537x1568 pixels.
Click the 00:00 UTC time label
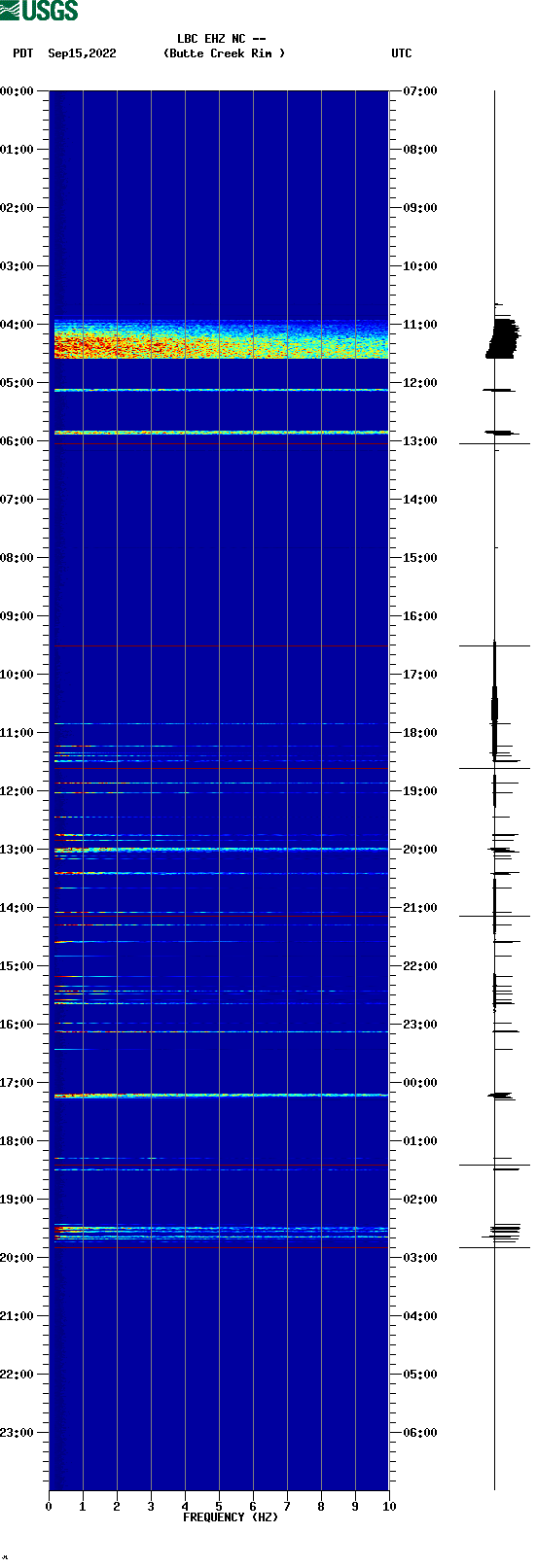point(420,1083)
